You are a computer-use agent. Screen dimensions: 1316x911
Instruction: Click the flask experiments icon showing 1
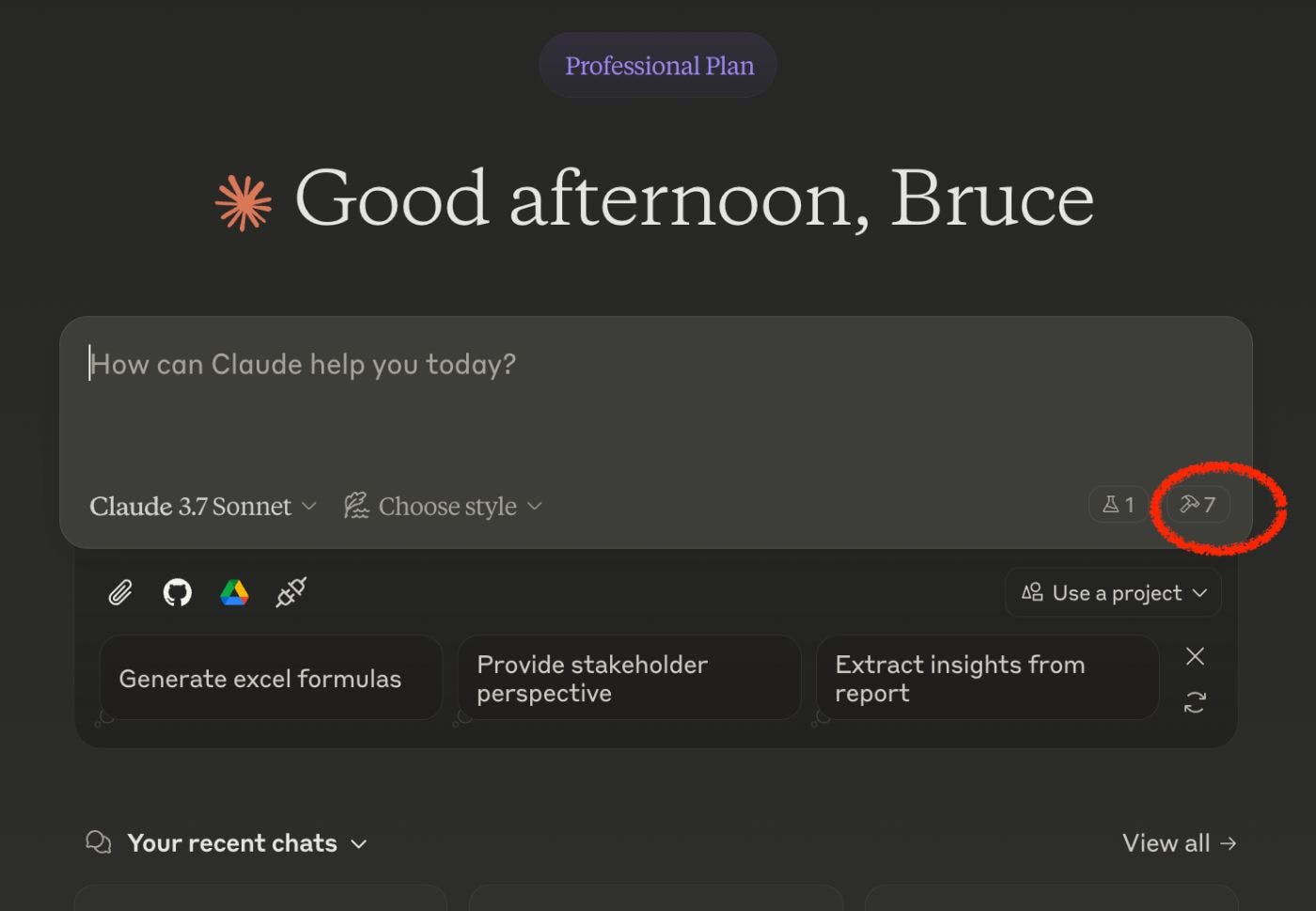(x=1118, y=505)
